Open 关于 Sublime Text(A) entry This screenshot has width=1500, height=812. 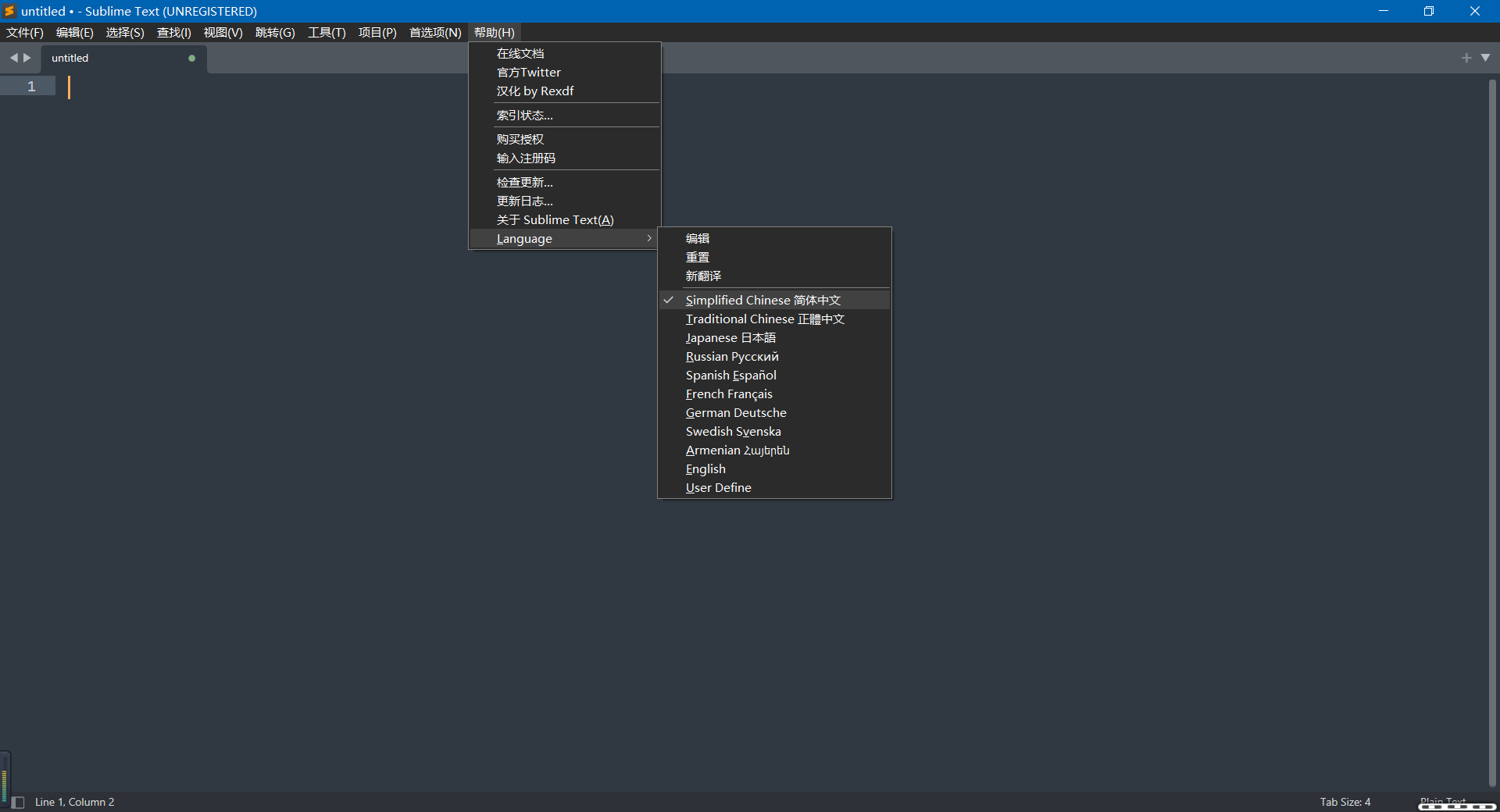[565, 220]
